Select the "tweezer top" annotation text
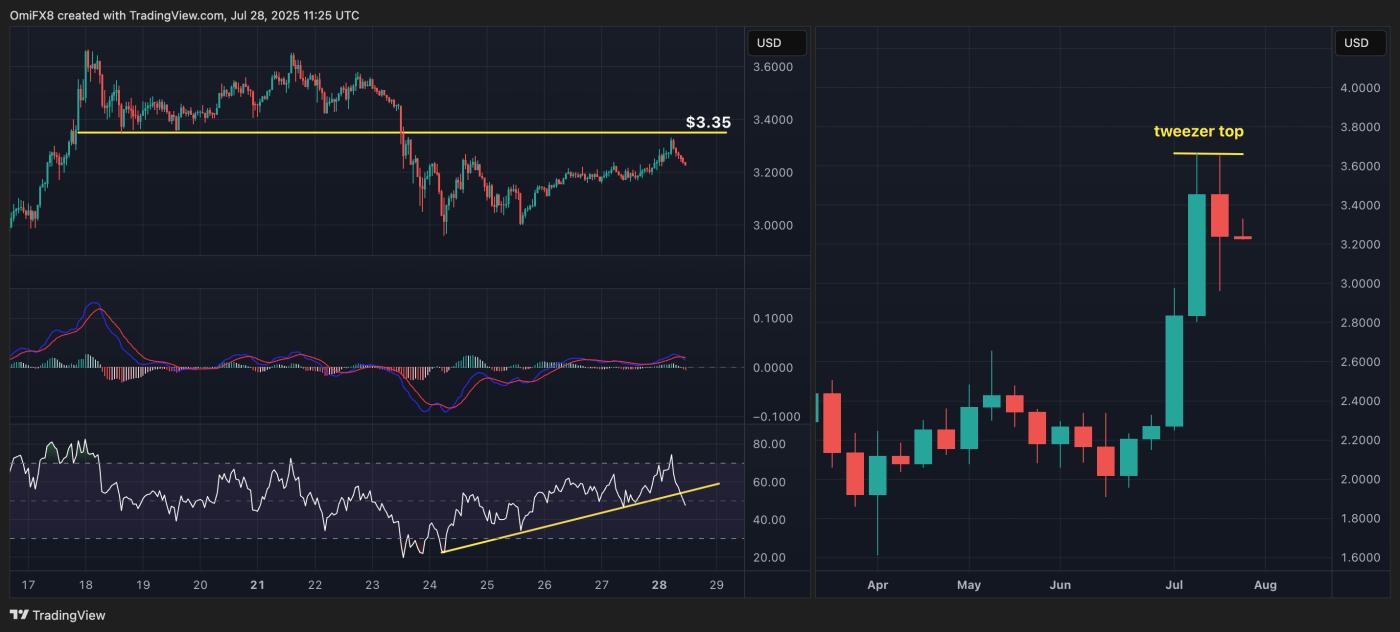1400x632 pixels. click(1198, 131)
